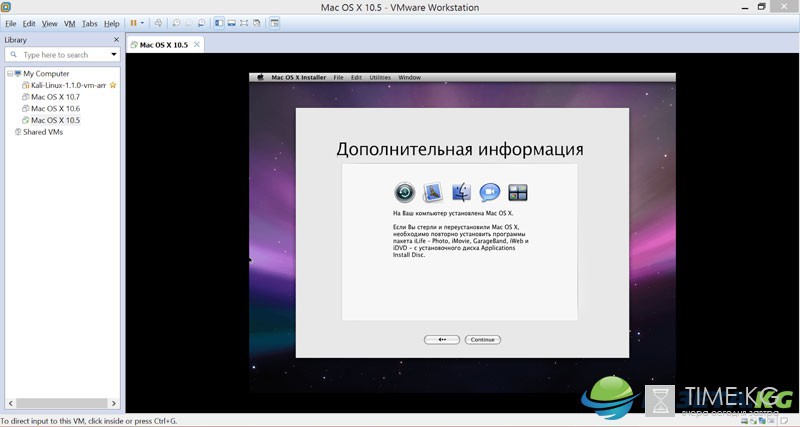Click the Time Machine icon in the installer
Viewport: 800px width, 427px height.
[405, 192]
